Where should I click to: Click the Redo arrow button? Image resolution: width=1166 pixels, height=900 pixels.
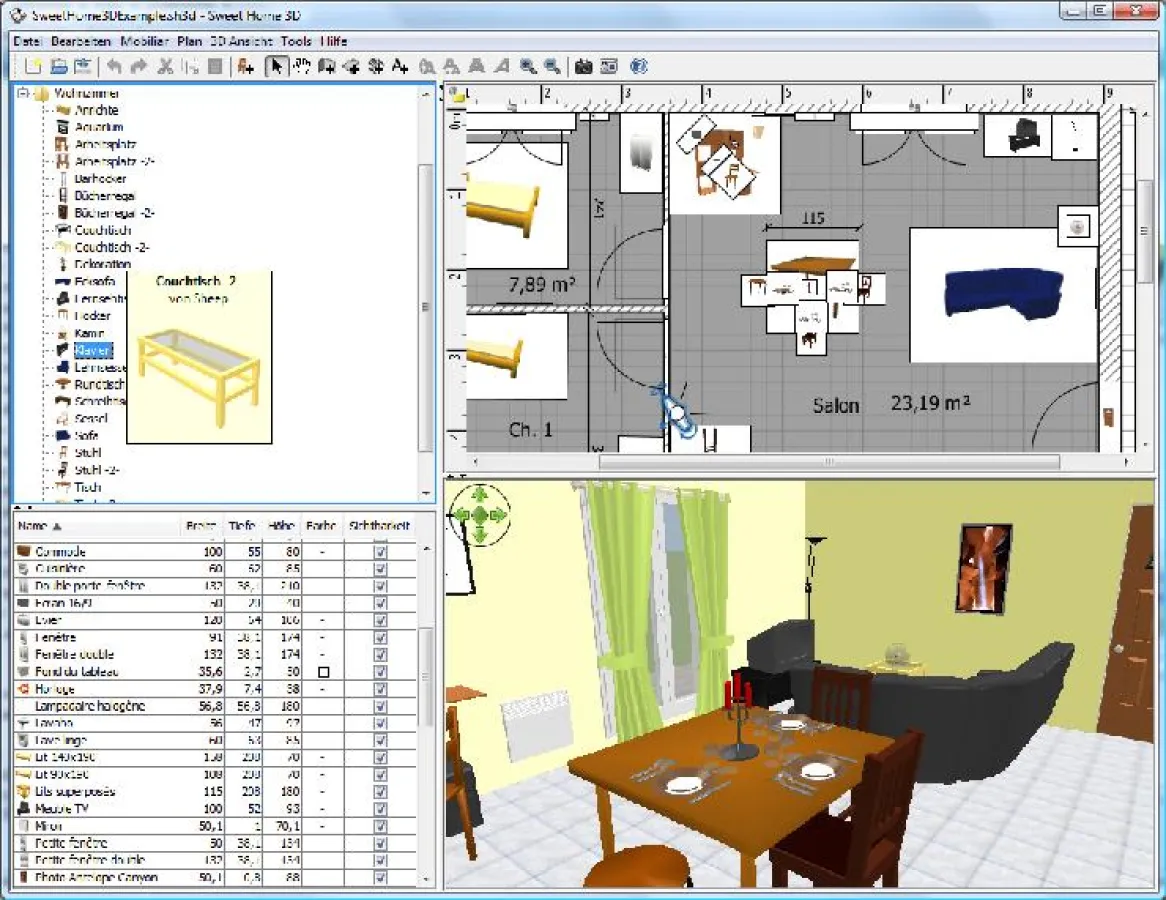[x=138, y=66]
